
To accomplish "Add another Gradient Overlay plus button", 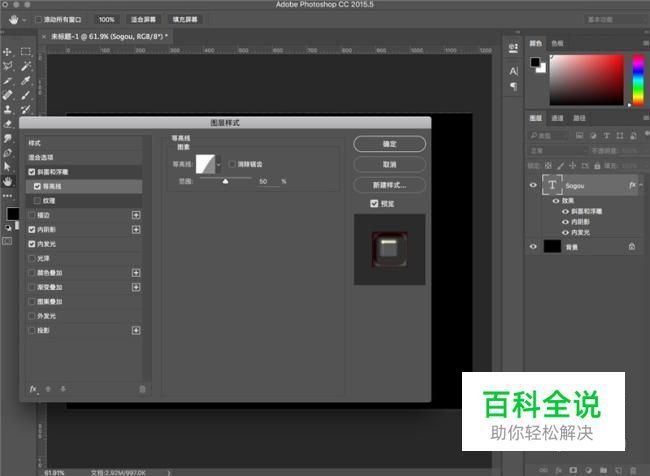I will point(136,287).
